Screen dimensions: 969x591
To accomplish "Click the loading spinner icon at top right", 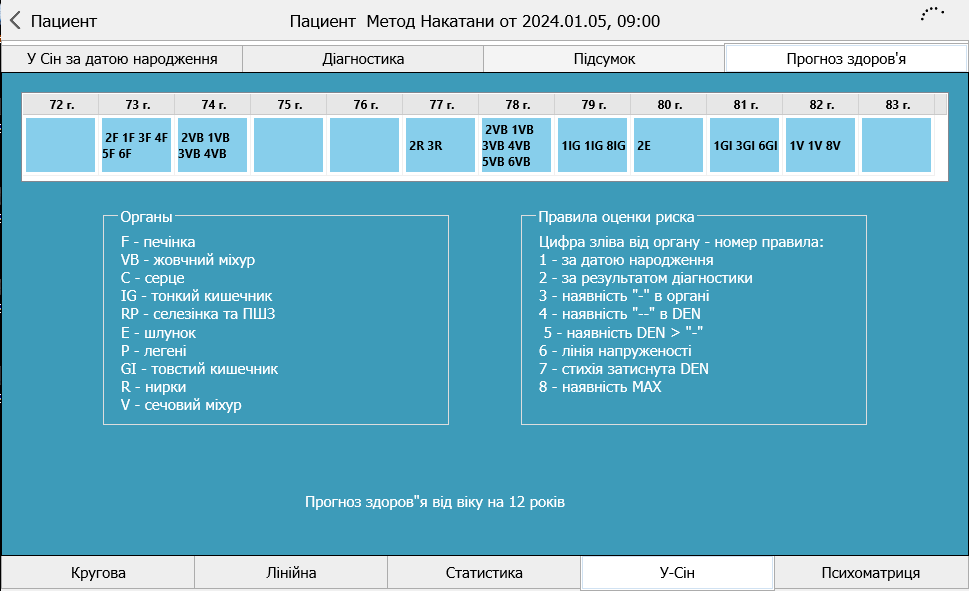I will (x=931, y=14).
